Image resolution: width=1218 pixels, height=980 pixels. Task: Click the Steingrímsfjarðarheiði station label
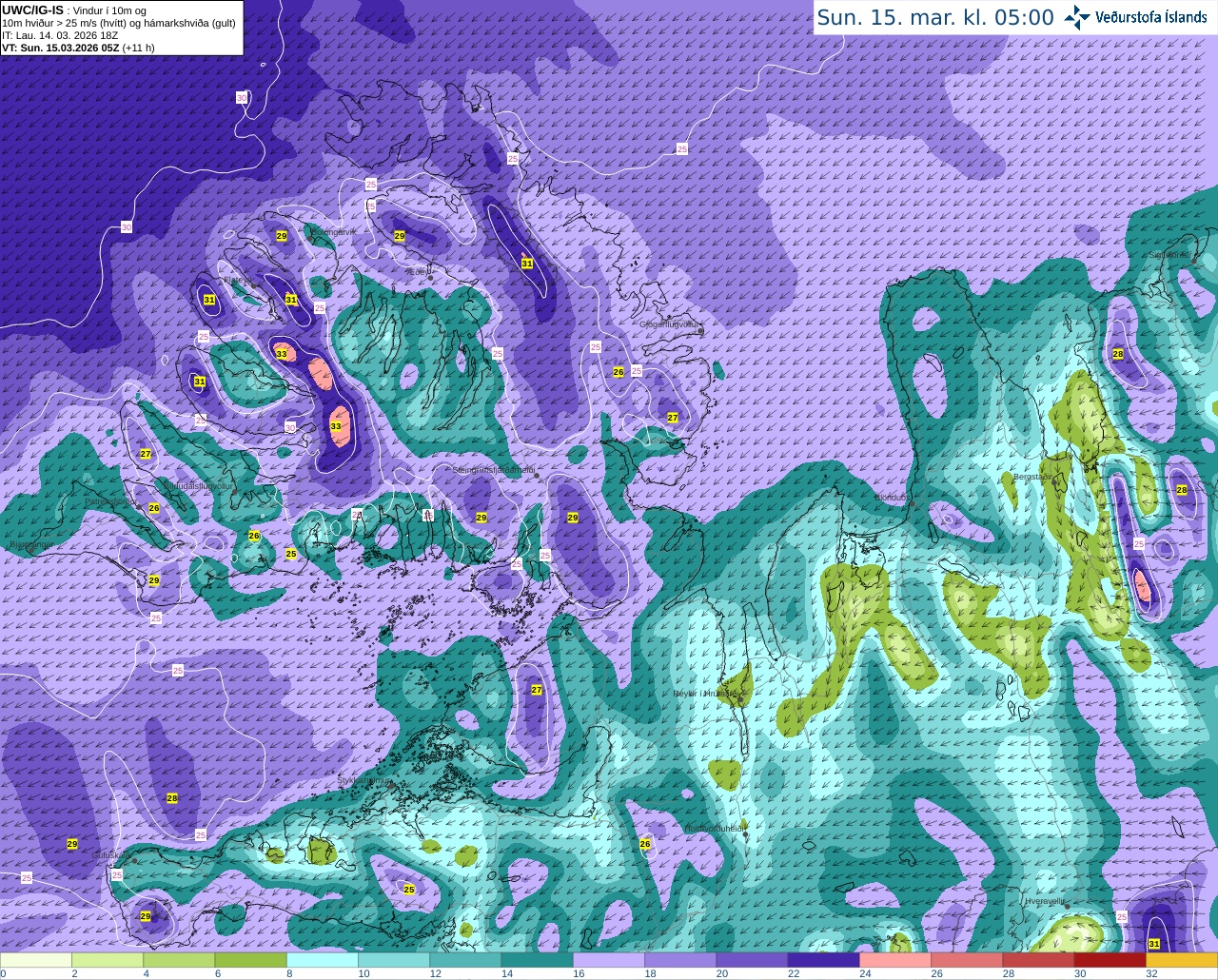[493, 470]
